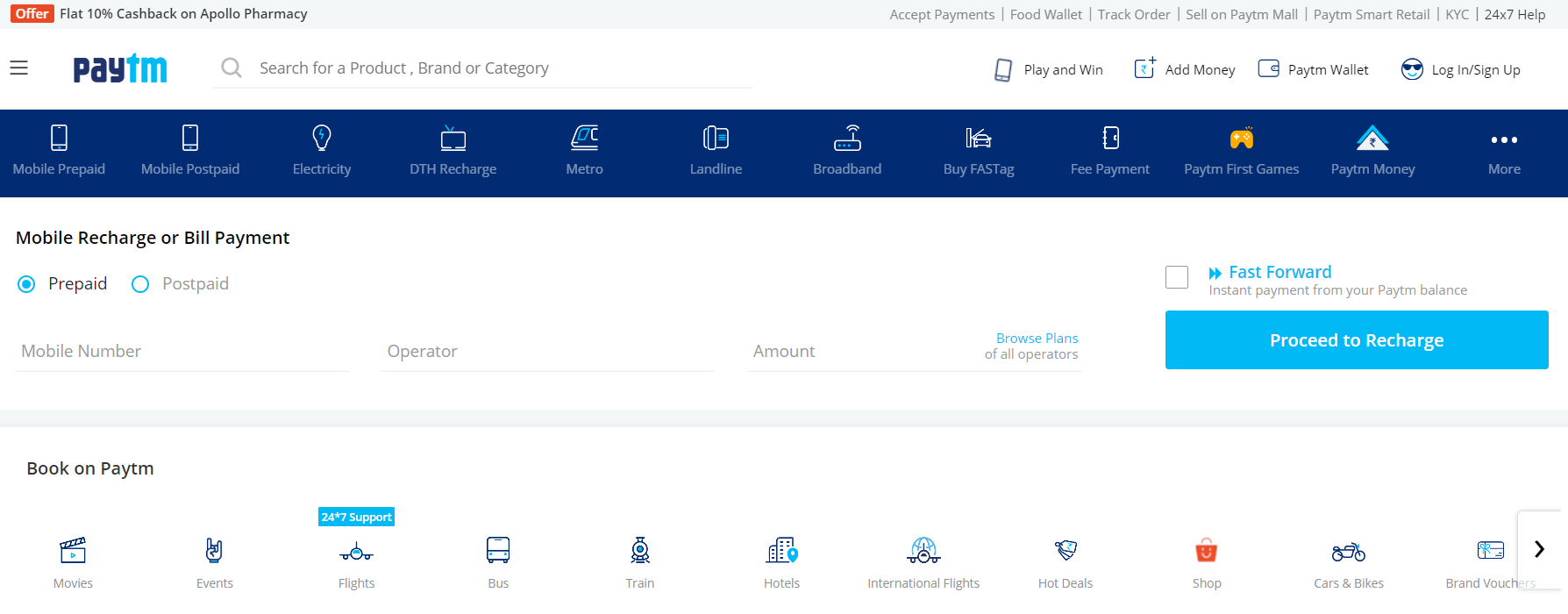Open Fee Payment icon
Viewport: 1568px width, 614px height.
(1110, 138)
